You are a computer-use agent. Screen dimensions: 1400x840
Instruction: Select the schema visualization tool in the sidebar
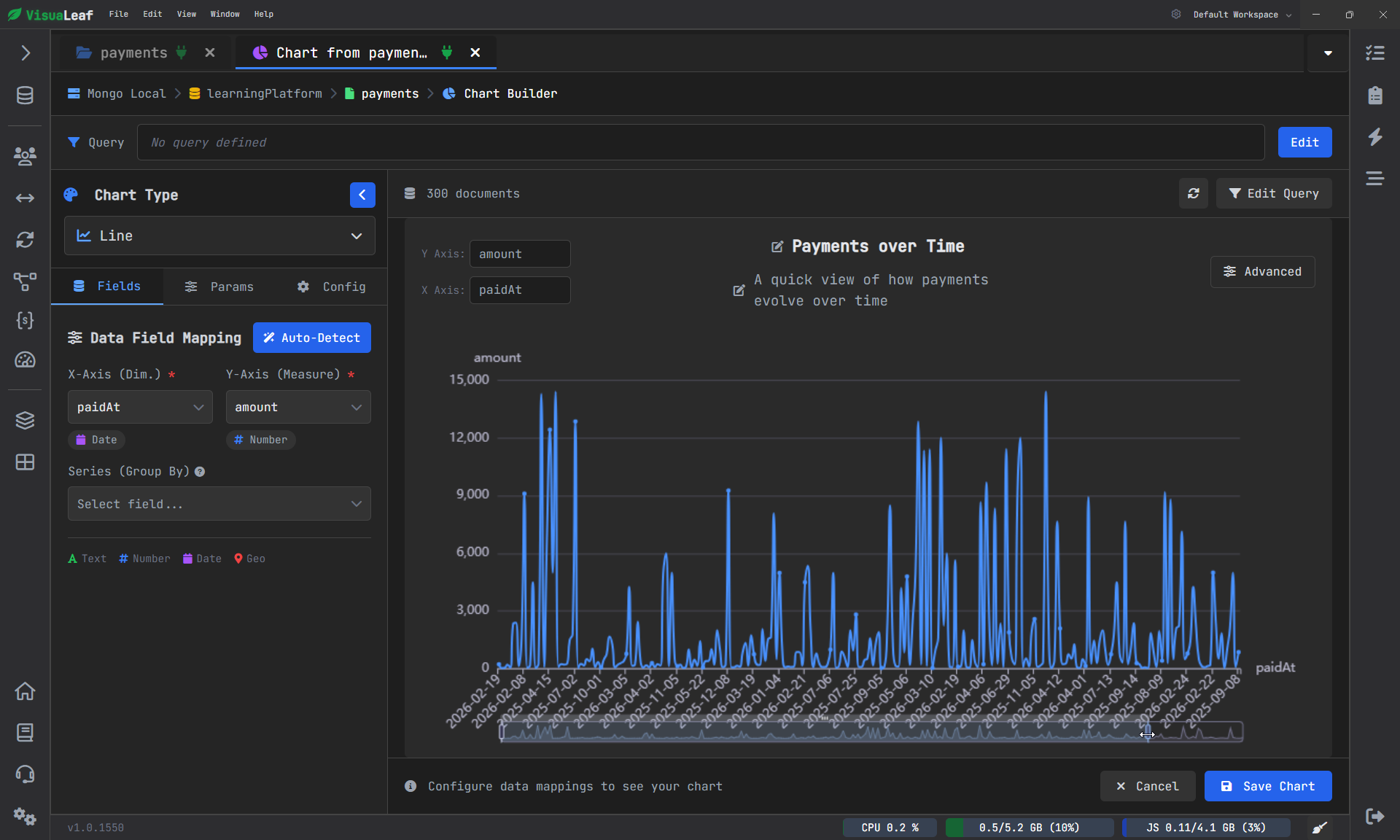(25, 282)
